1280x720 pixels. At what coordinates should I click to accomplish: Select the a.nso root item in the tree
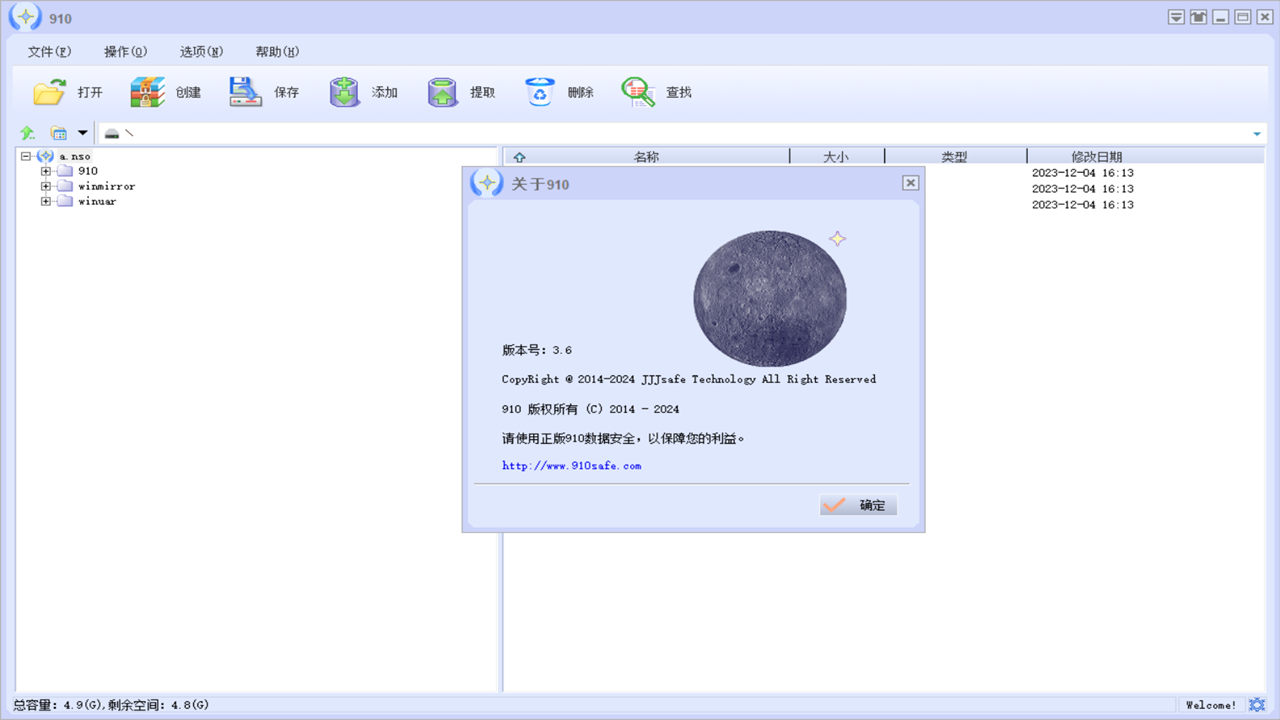click(75, 156)
